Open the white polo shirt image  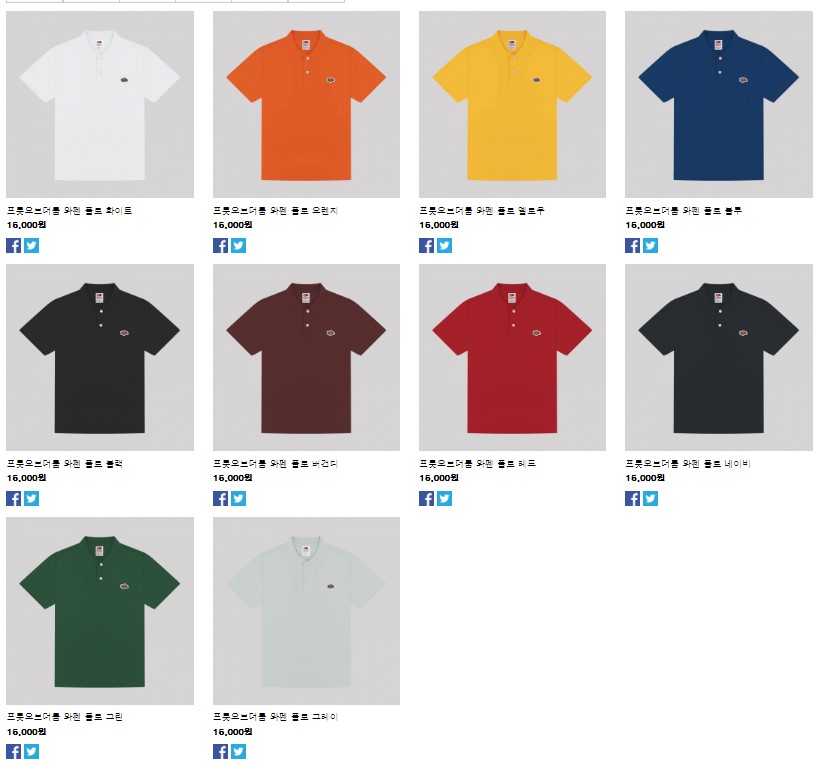tap(100, 104)
